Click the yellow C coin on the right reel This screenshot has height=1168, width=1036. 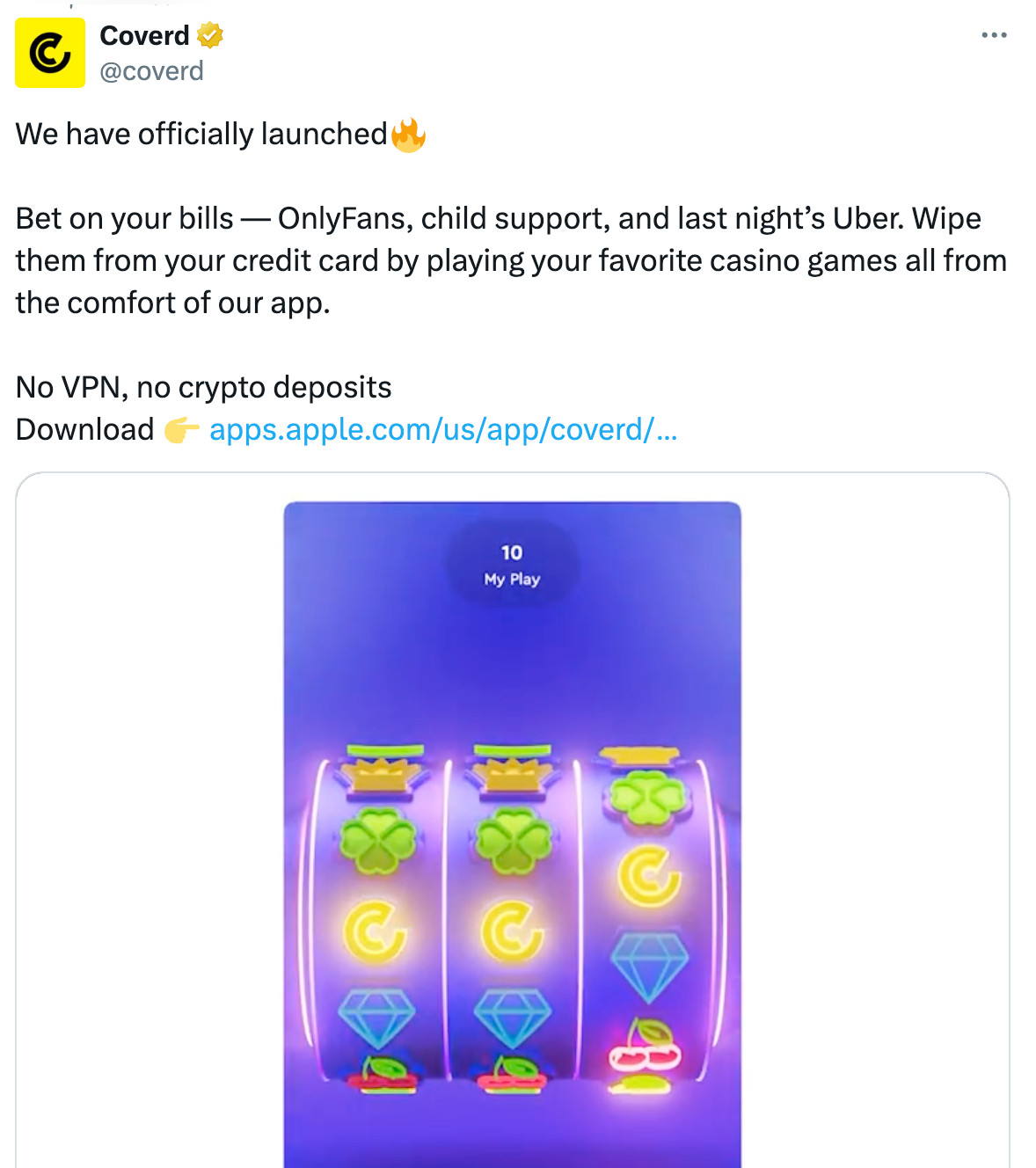(648, 876)
